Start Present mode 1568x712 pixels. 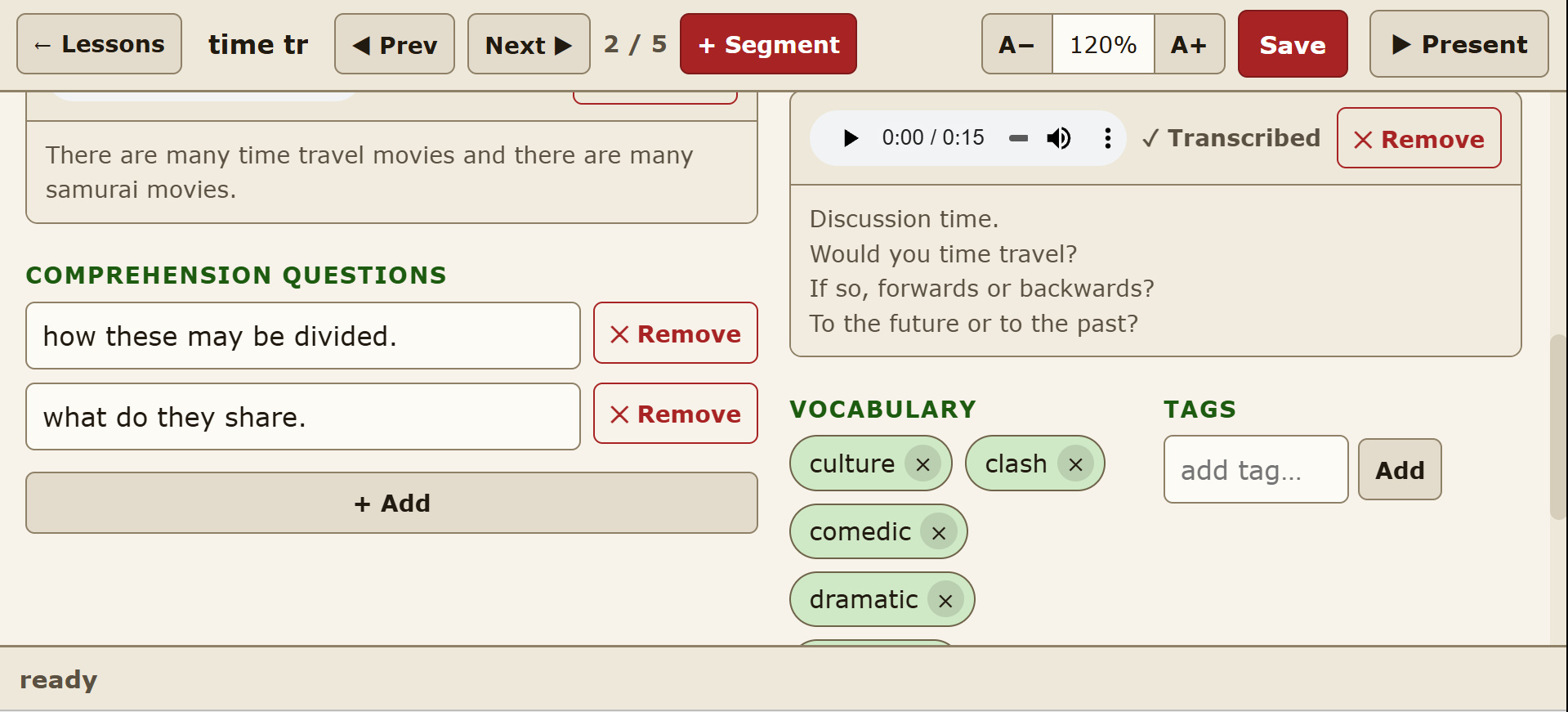pos(1459,44)
